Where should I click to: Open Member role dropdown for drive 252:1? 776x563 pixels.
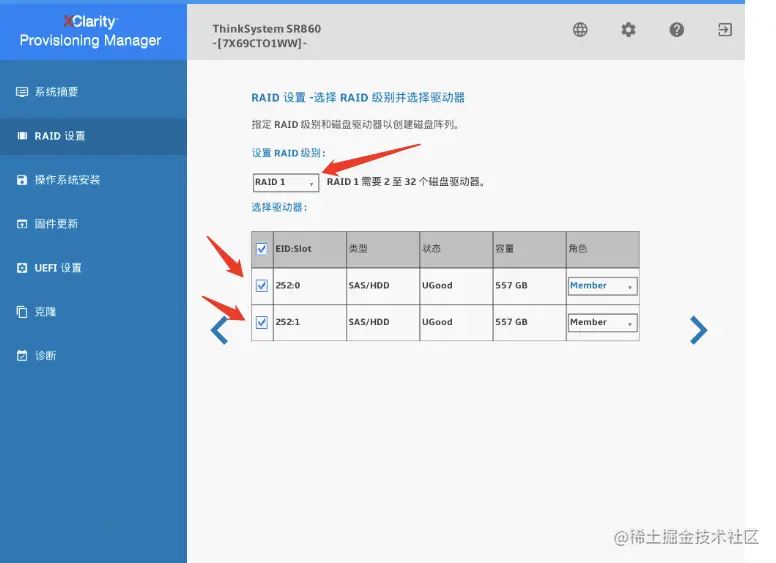click(602, 323)
